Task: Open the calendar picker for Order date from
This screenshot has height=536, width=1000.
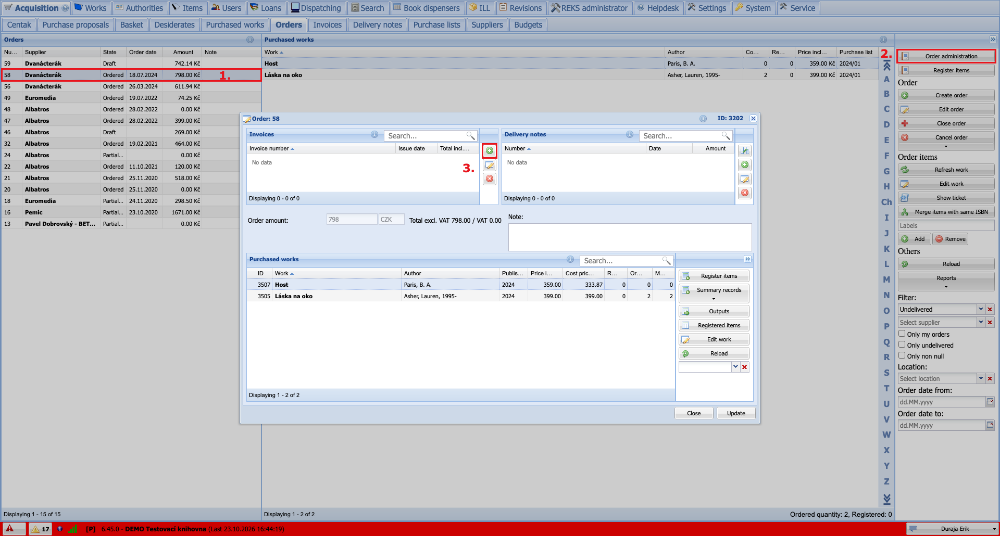Action: point(990,402)
